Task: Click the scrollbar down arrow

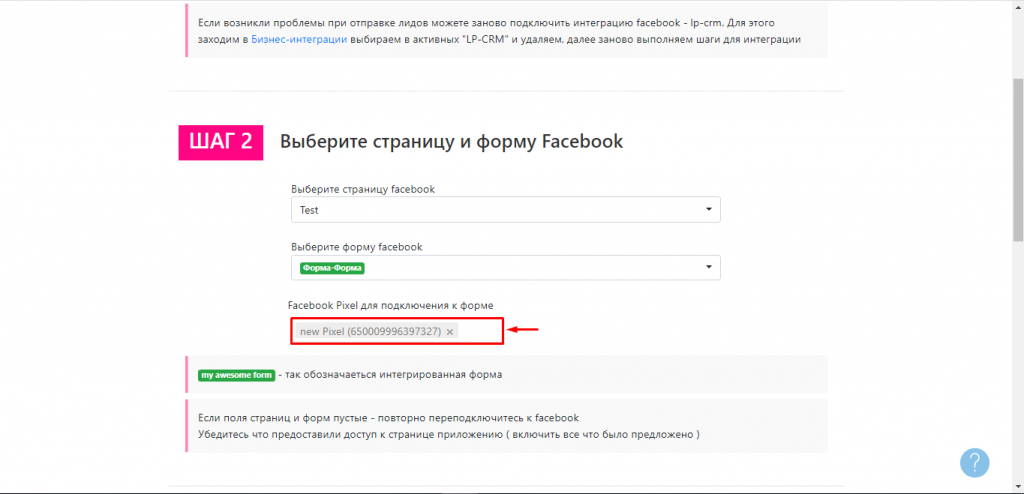Action: tap(1016, 486)
